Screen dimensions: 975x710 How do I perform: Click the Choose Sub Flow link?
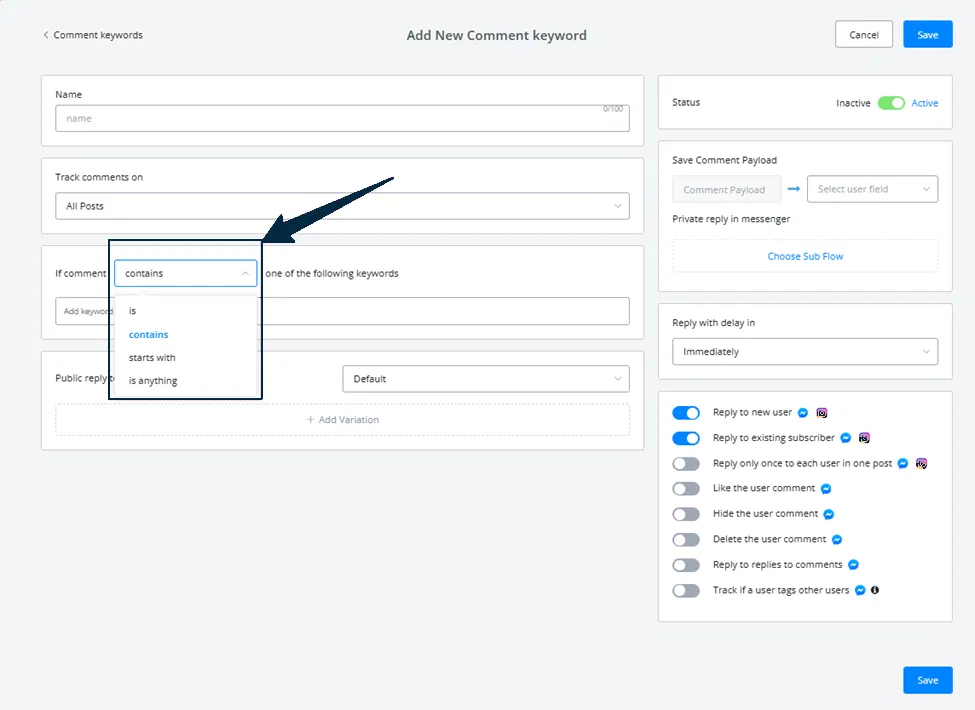pos(805,256)
